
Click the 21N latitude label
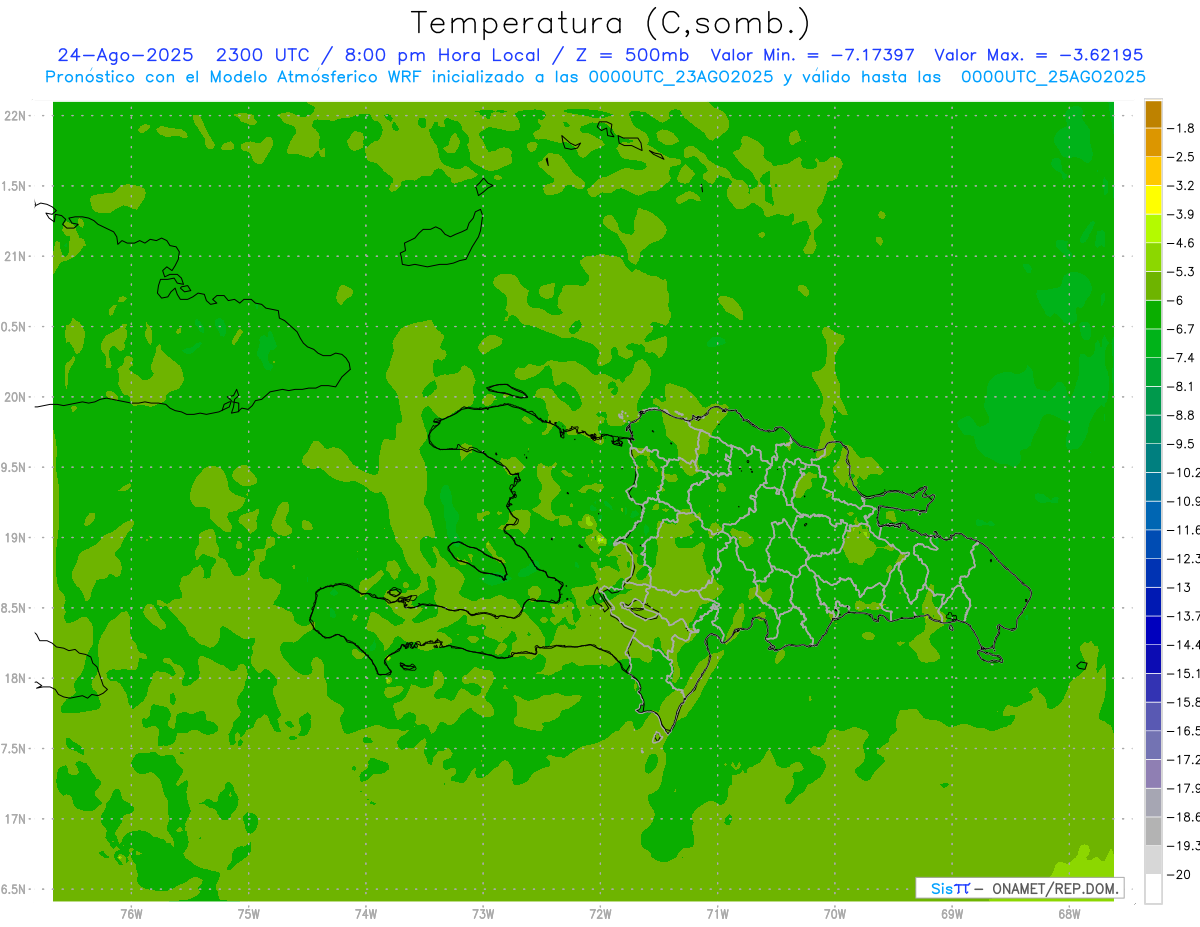point(15,257)
